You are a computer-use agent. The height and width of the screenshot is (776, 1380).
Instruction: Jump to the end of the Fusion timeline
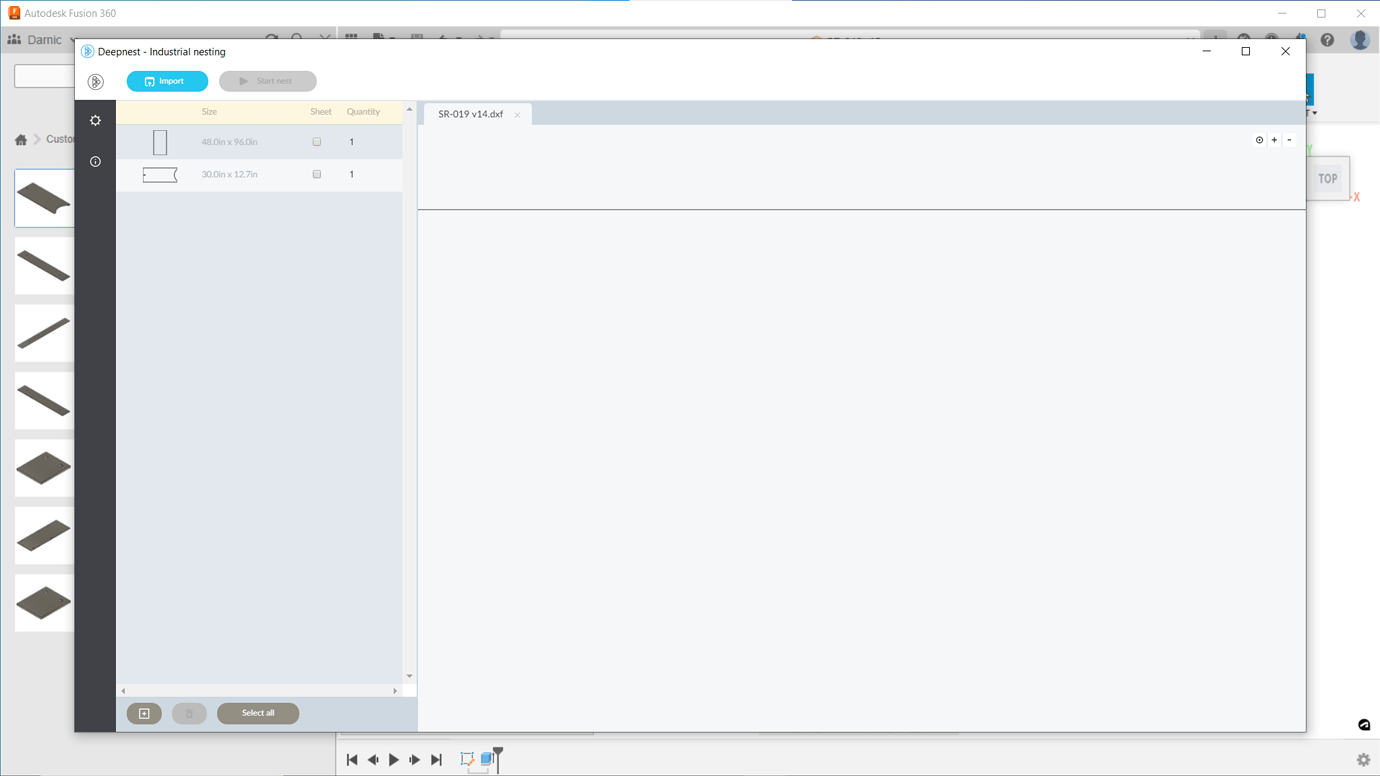pos(436,759)
